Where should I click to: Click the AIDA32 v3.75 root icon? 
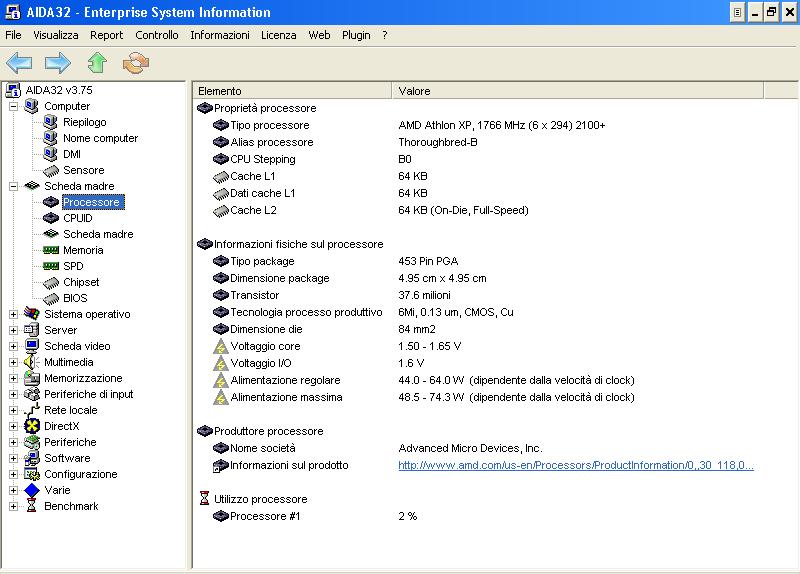pos(13,90)
